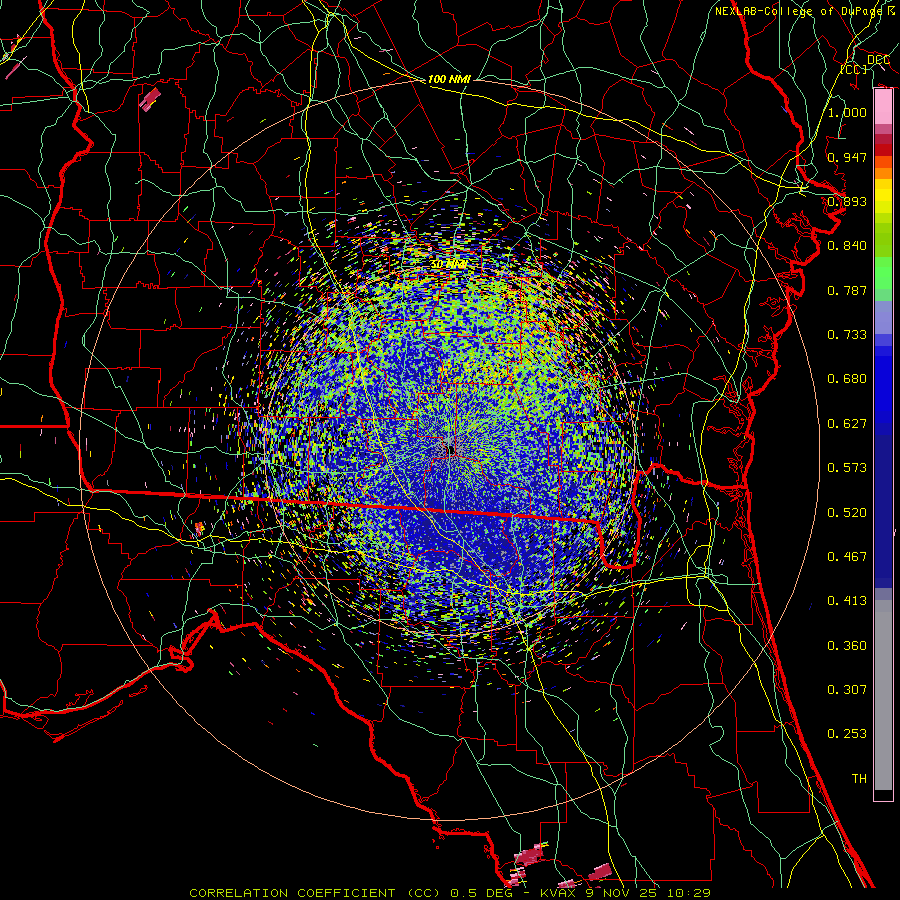The width and height of the screenshot is (900, 900).
Task: Click the 0.360 scale value
Action: 847,646
